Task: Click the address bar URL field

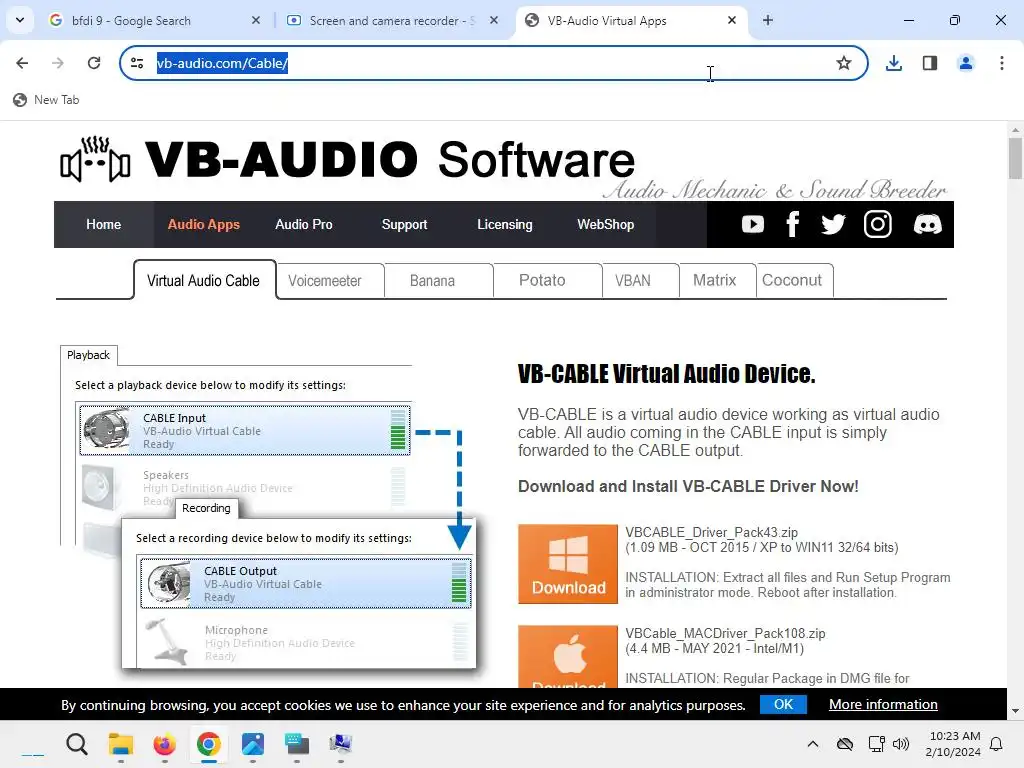Action: click(x=494, y=63)
